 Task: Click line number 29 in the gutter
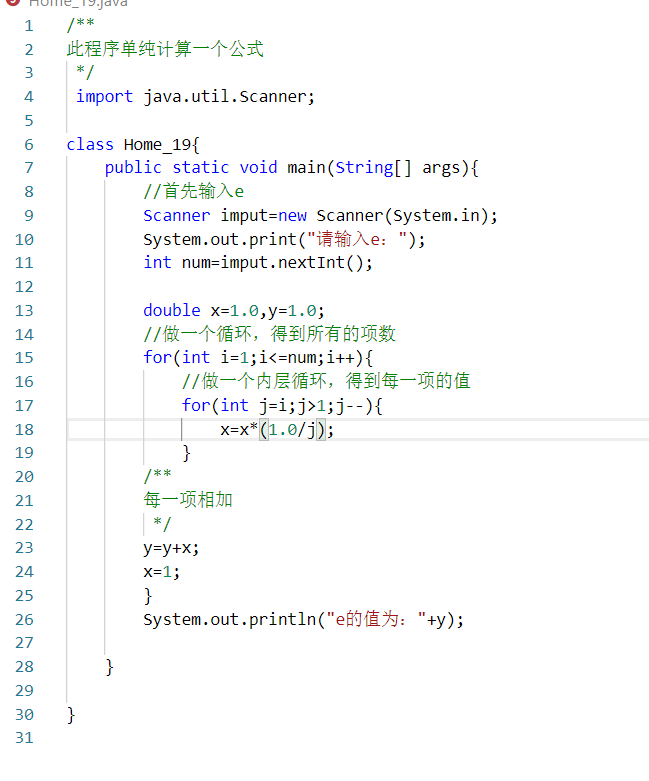pos(24,691)
